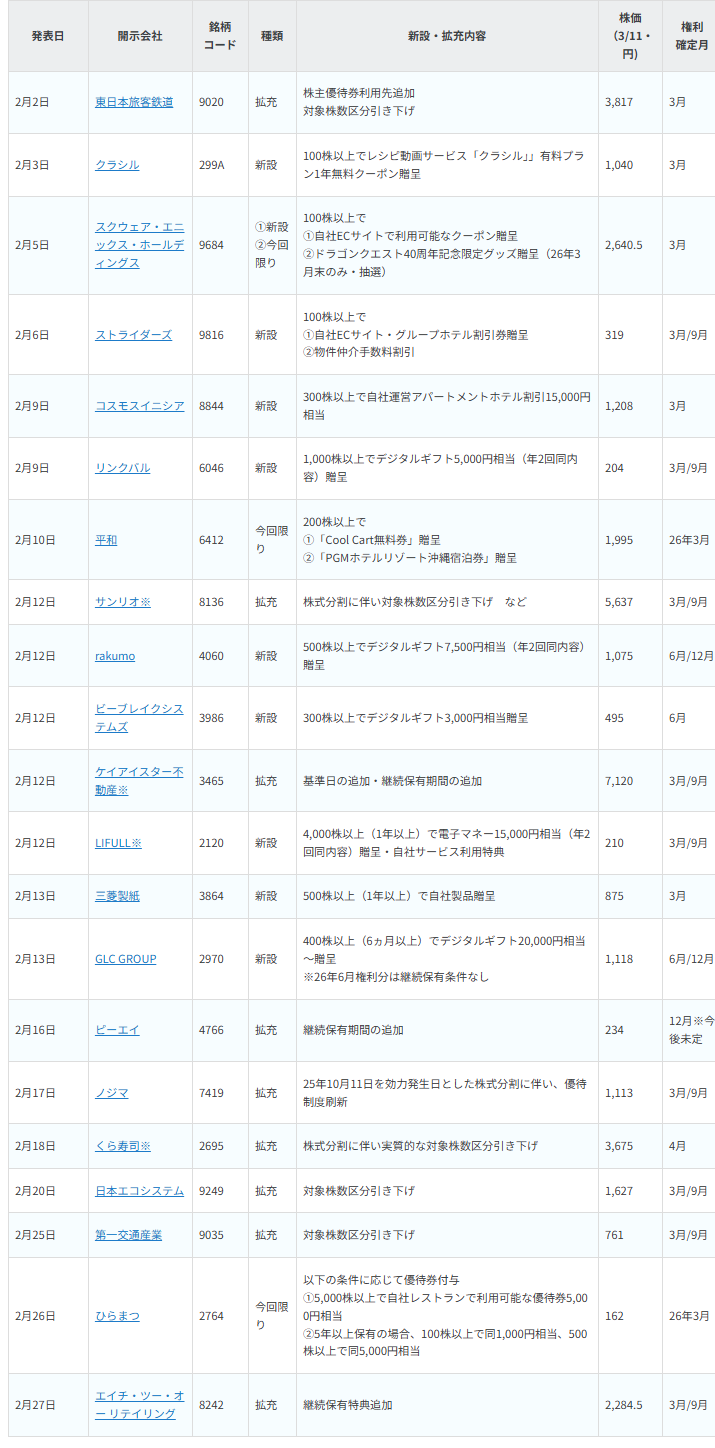Click the LIFULL company link
This screenshot has width=715, height=1448.
[x=118, y=843]
